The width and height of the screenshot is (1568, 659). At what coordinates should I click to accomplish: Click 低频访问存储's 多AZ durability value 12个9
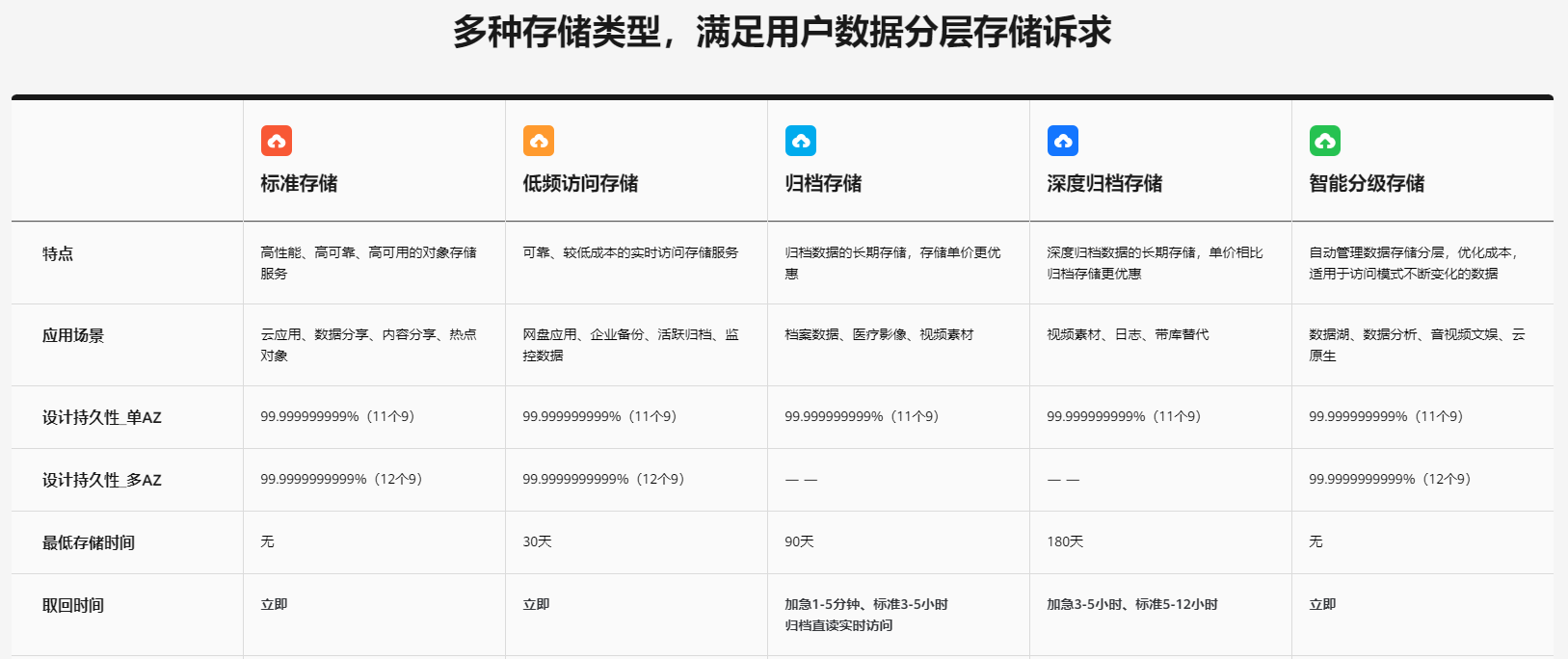coord(604,479)
